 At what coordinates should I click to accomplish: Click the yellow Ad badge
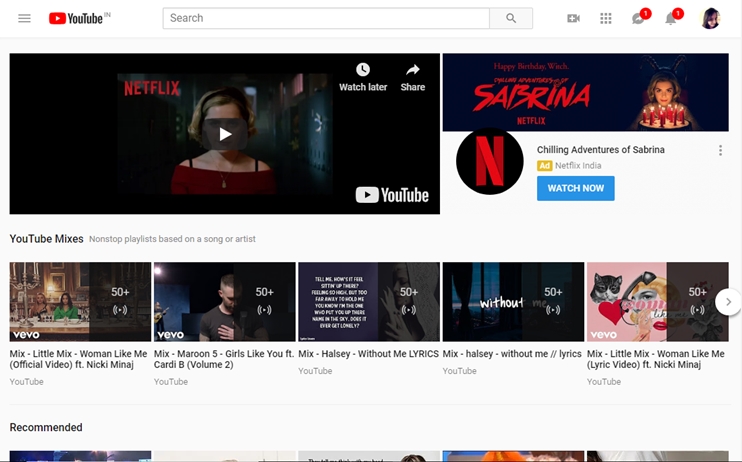pyautogui.click(x=544, y=166)
